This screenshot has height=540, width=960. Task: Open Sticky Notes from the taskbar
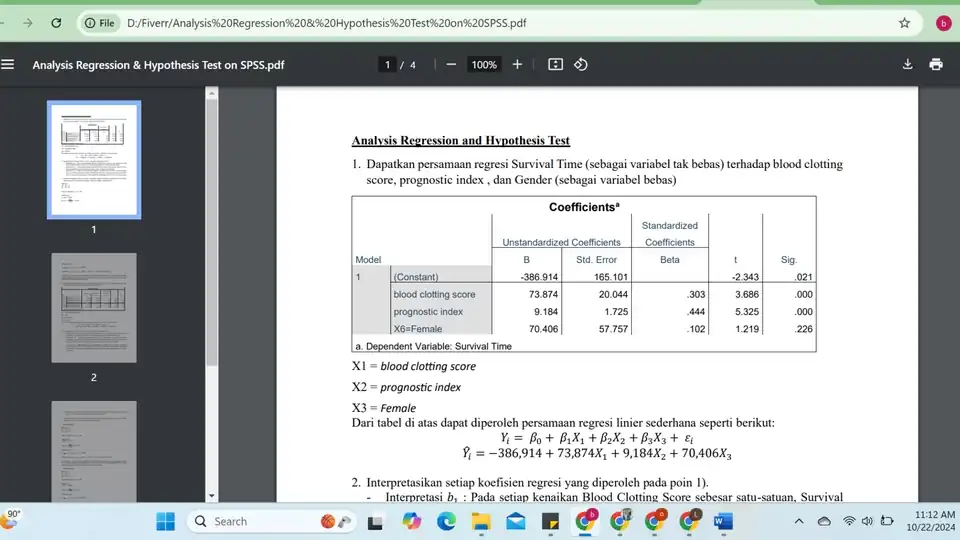550,522
